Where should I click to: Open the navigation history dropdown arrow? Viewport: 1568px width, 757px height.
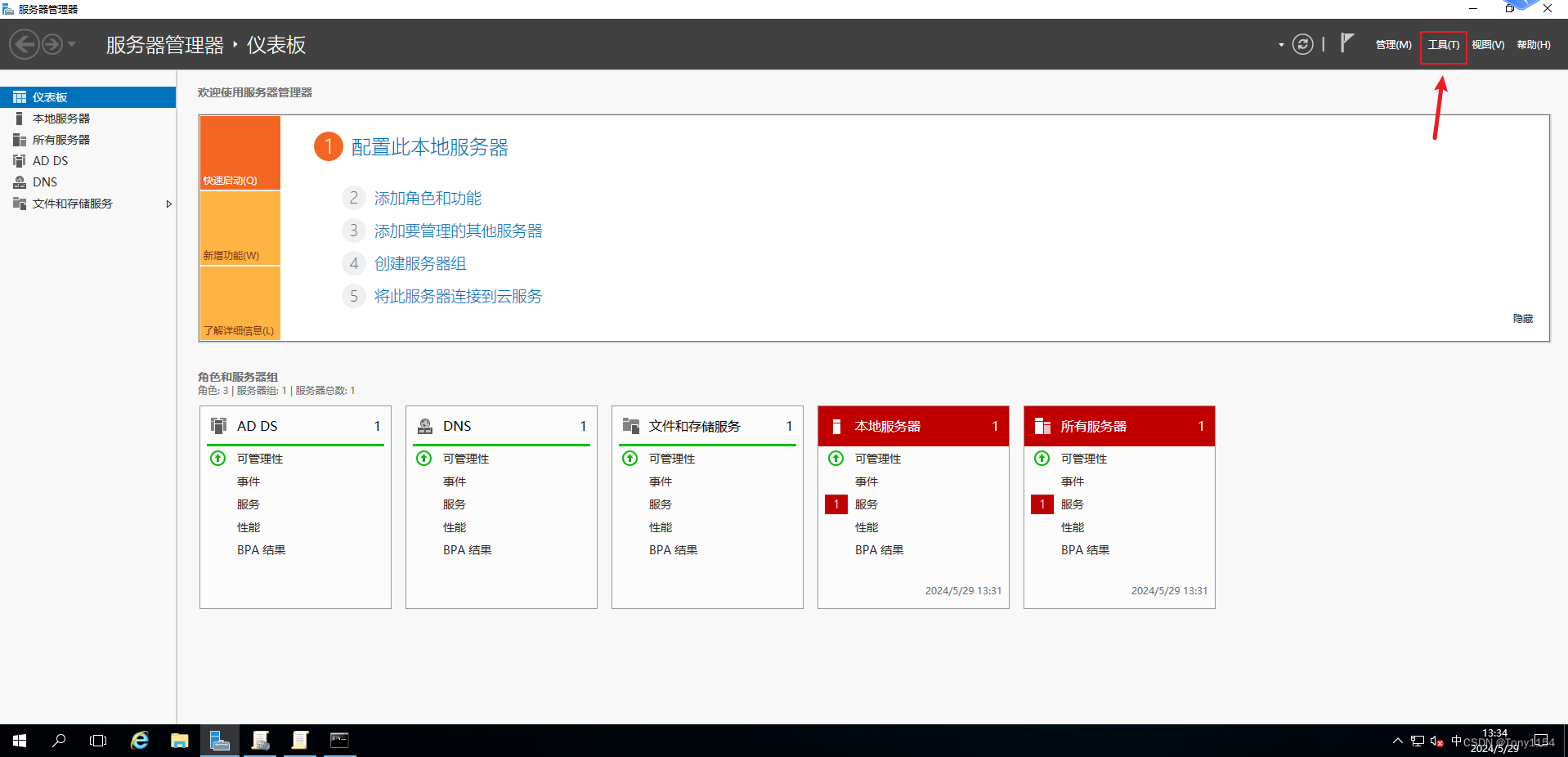pos(72,44)
